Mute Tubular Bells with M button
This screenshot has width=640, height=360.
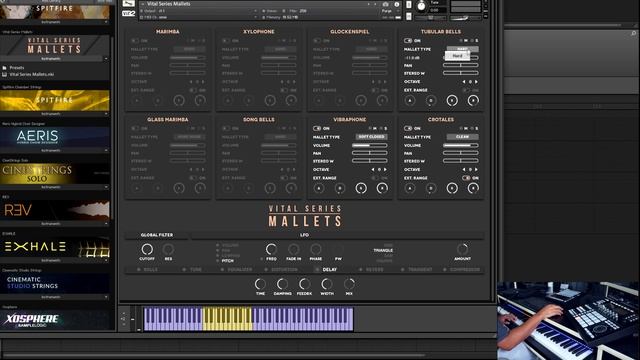click(466, 41)
